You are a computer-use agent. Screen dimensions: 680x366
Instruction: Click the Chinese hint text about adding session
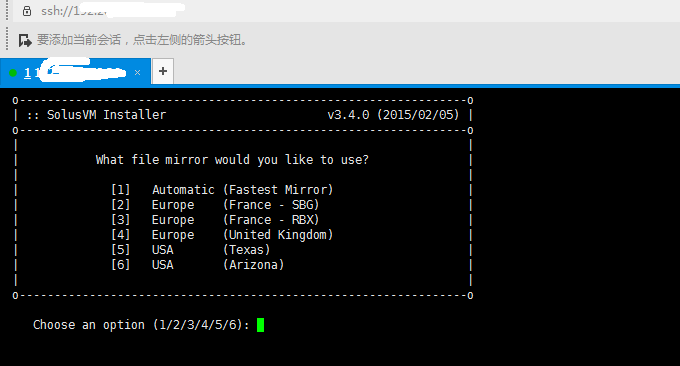click(x=142, y=40)
